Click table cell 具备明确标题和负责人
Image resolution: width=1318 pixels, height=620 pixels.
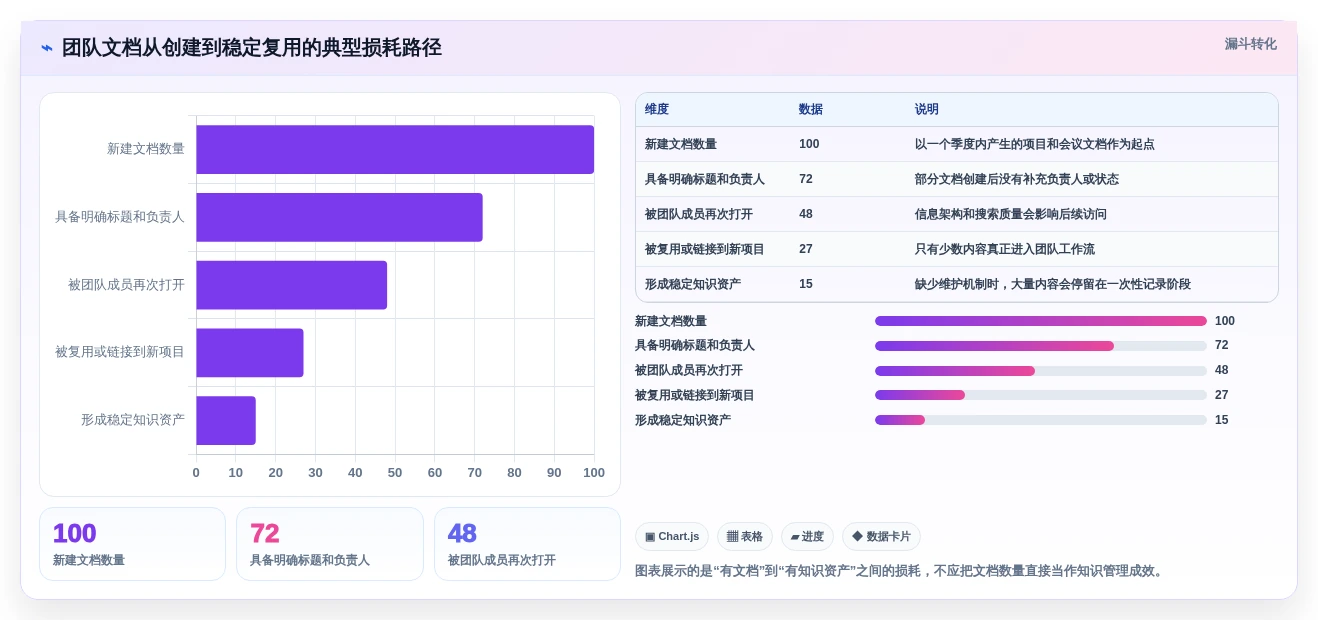tap(705, 179)
